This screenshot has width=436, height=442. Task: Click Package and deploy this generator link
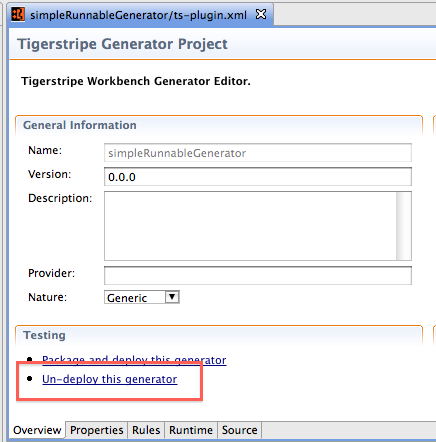(x=134, y=360)
